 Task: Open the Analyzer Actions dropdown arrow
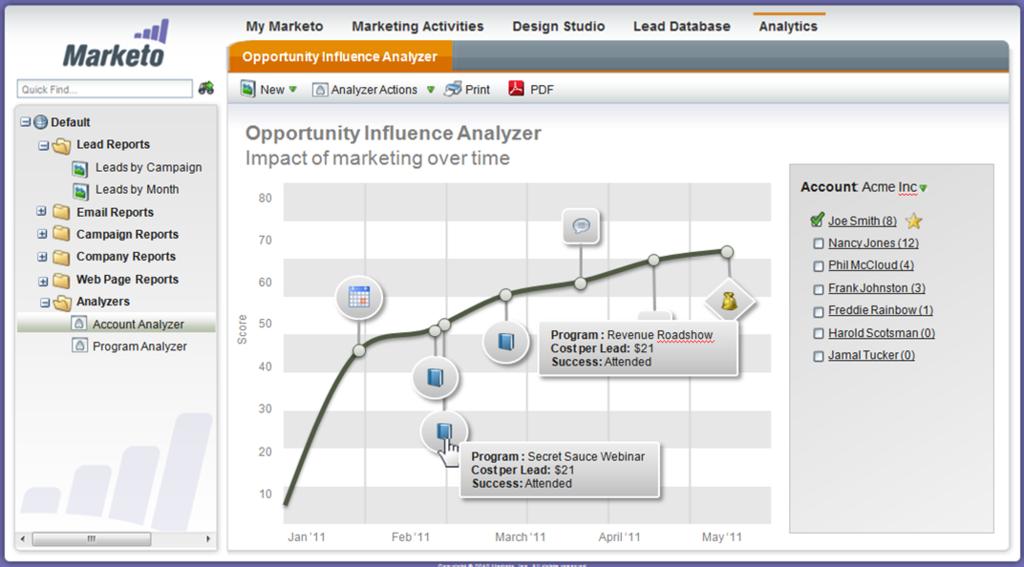(x=430, y=89)
